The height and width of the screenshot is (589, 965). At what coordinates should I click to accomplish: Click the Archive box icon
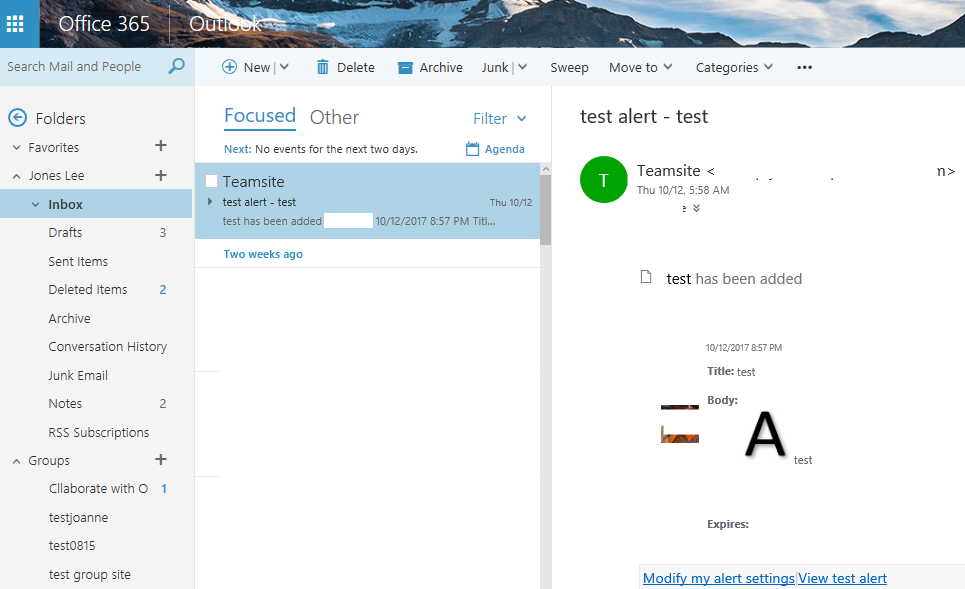405,68
